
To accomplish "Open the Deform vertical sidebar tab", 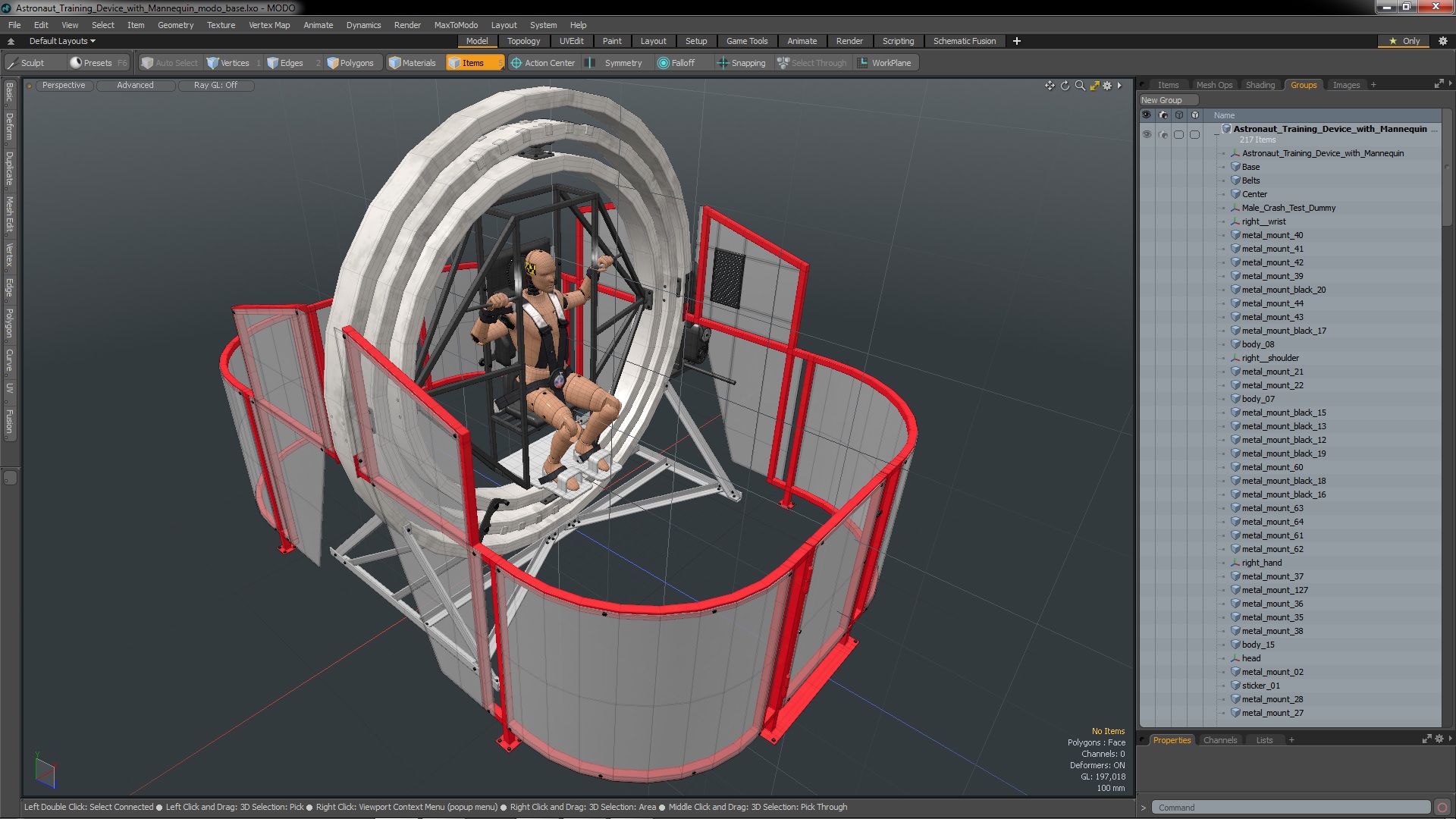I will [10, 127].
